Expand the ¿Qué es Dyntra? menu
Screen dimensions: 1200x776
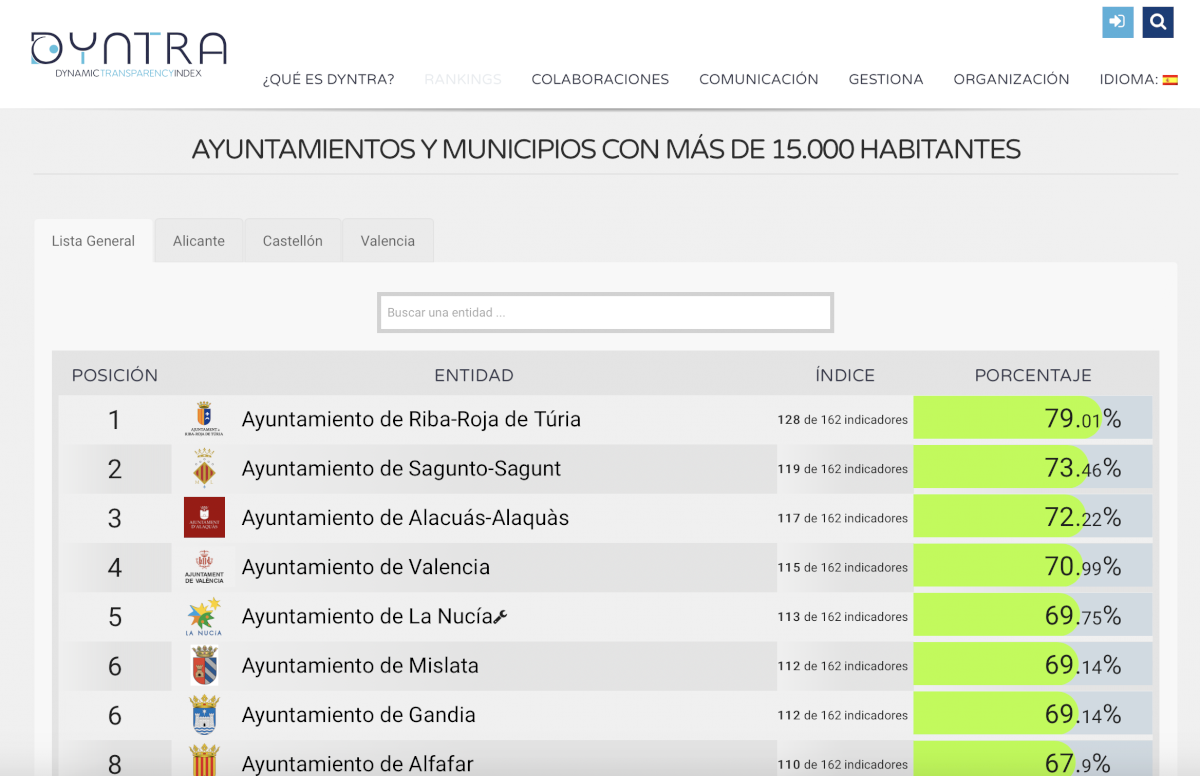[328, 80]
